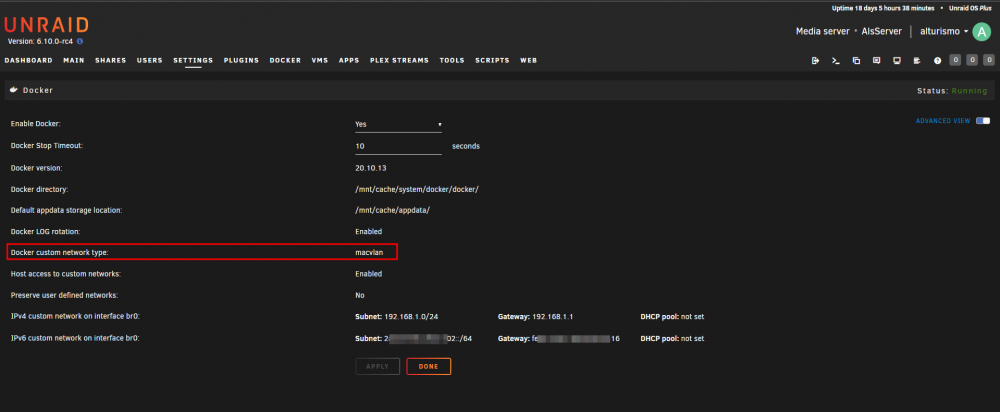Click the macvlan network type value

pyautogui.click(x=370, y=253)
